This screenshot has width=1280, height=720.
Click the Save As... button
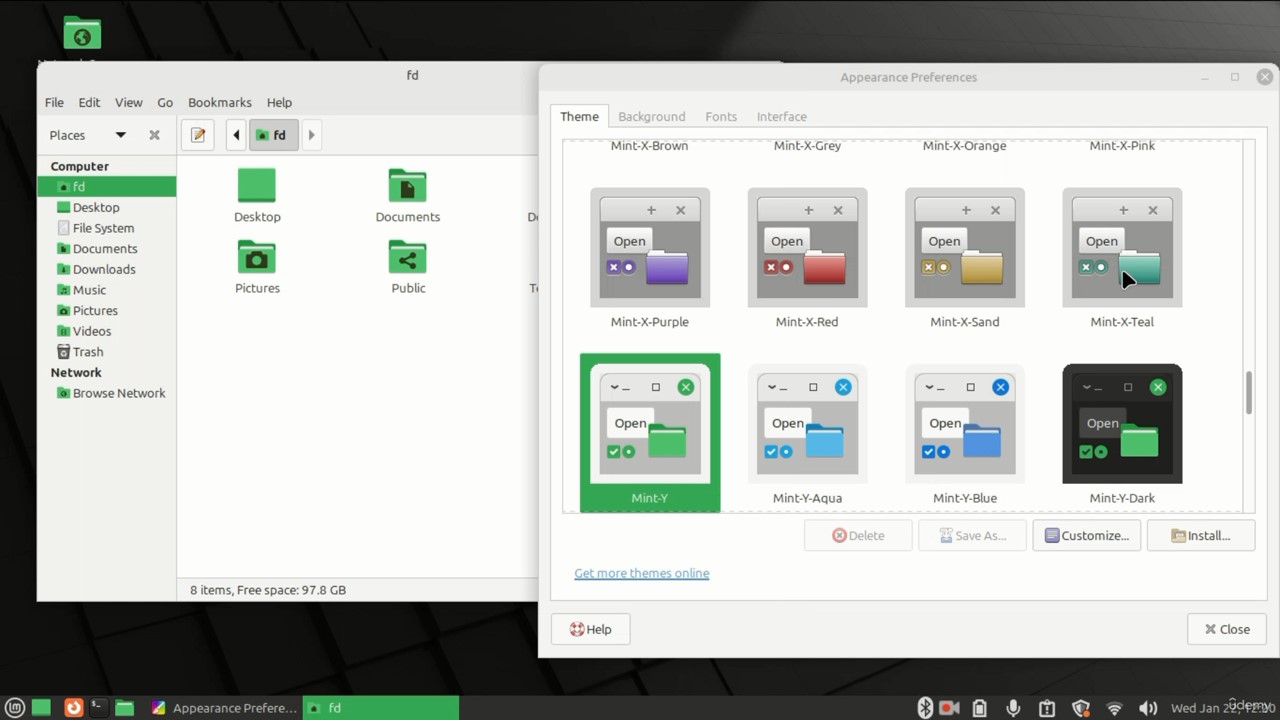tap(973, 536)
